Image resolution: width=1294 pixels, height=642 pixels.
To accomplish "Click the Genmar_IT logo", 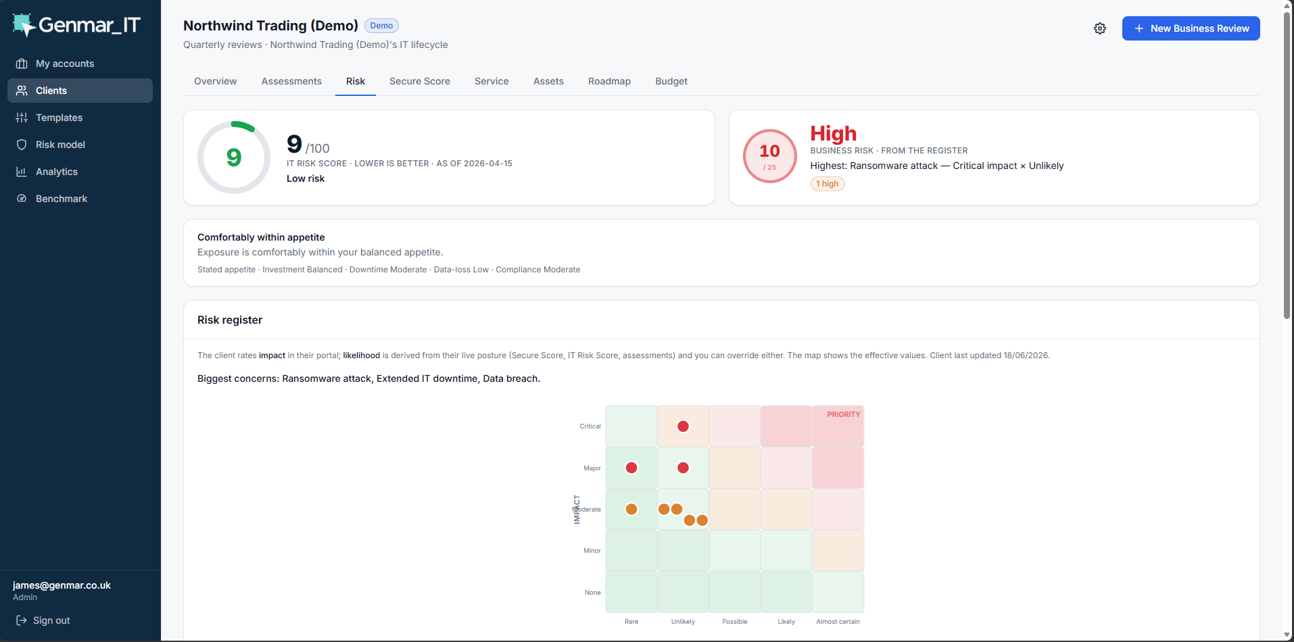I will (x=76, y=25).
